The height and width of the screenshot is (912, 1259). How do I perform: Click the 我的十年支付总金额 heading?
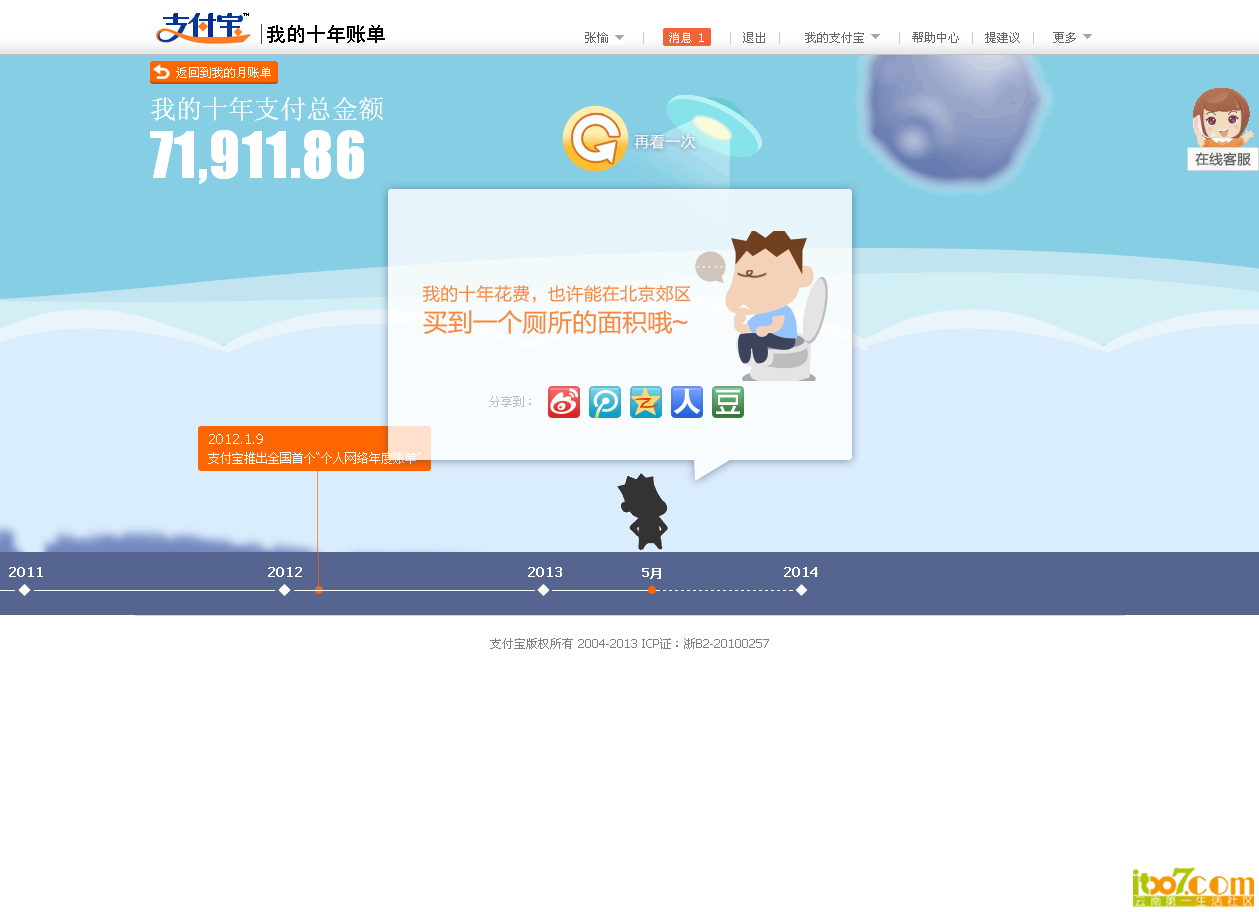267,109
